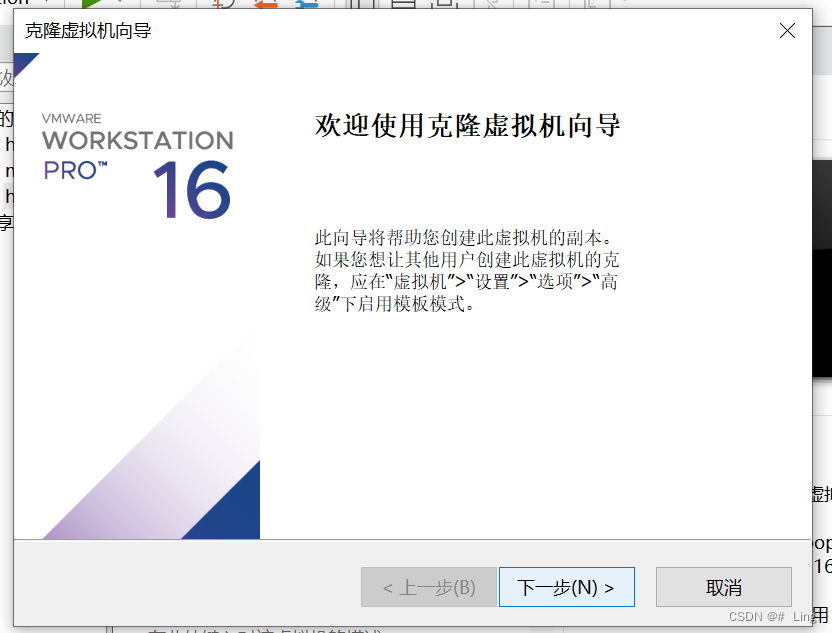Click the VMware Workstation Pro 16 logo

click(137, 166)
